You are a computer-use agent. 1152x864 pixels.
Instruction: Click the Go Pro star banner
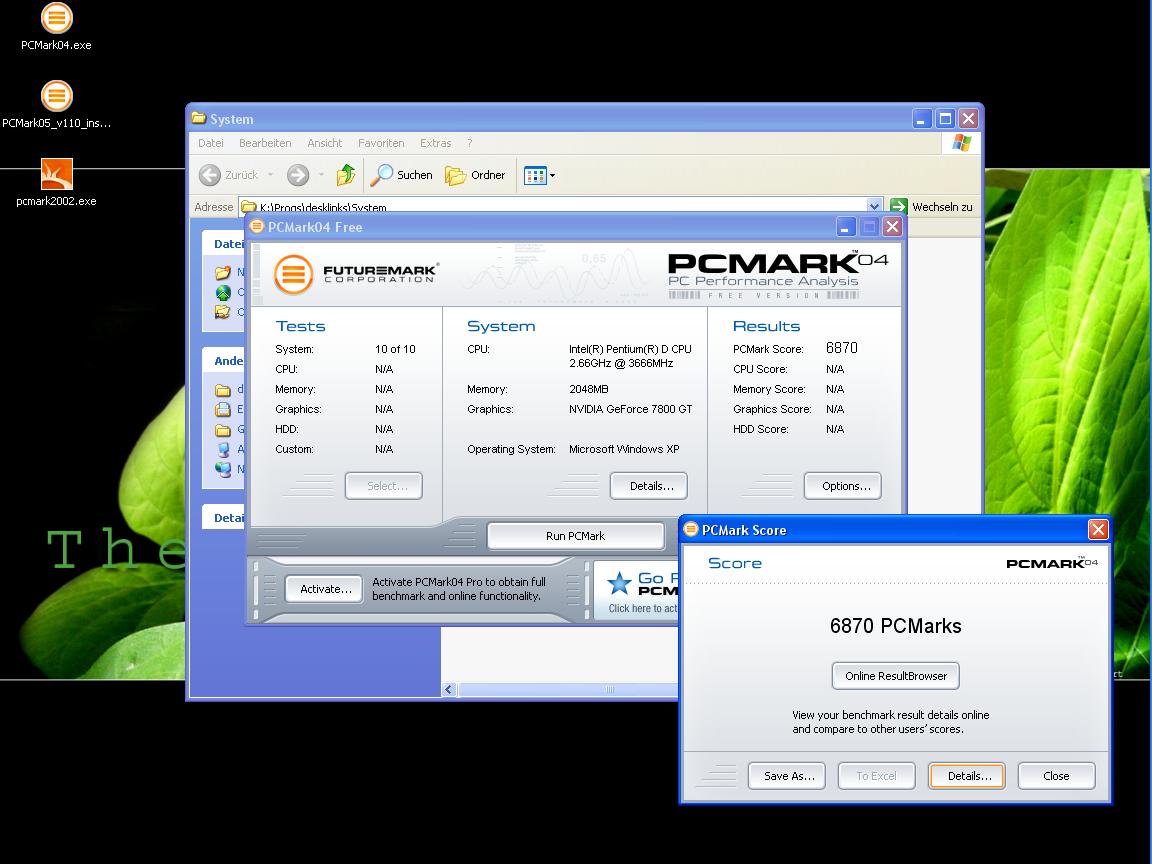(x=636, y=591)
